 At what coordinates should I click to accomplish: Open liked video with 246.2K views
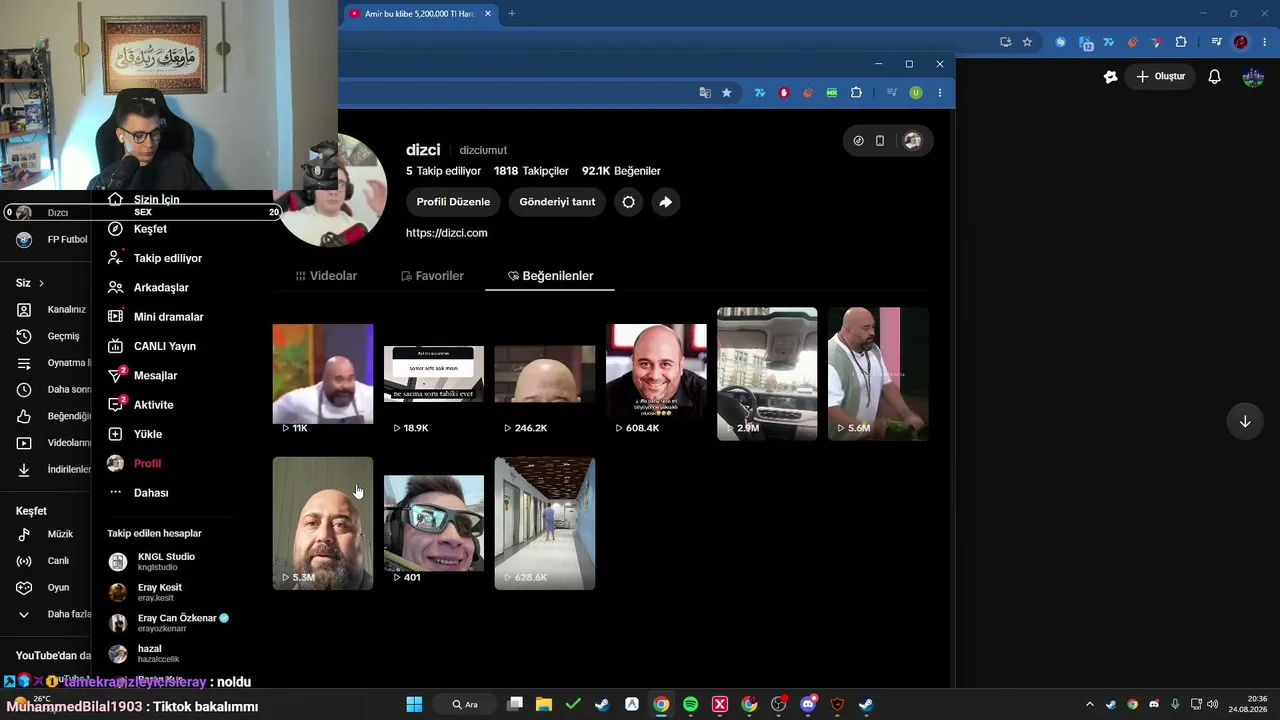[x=545, y=374]
